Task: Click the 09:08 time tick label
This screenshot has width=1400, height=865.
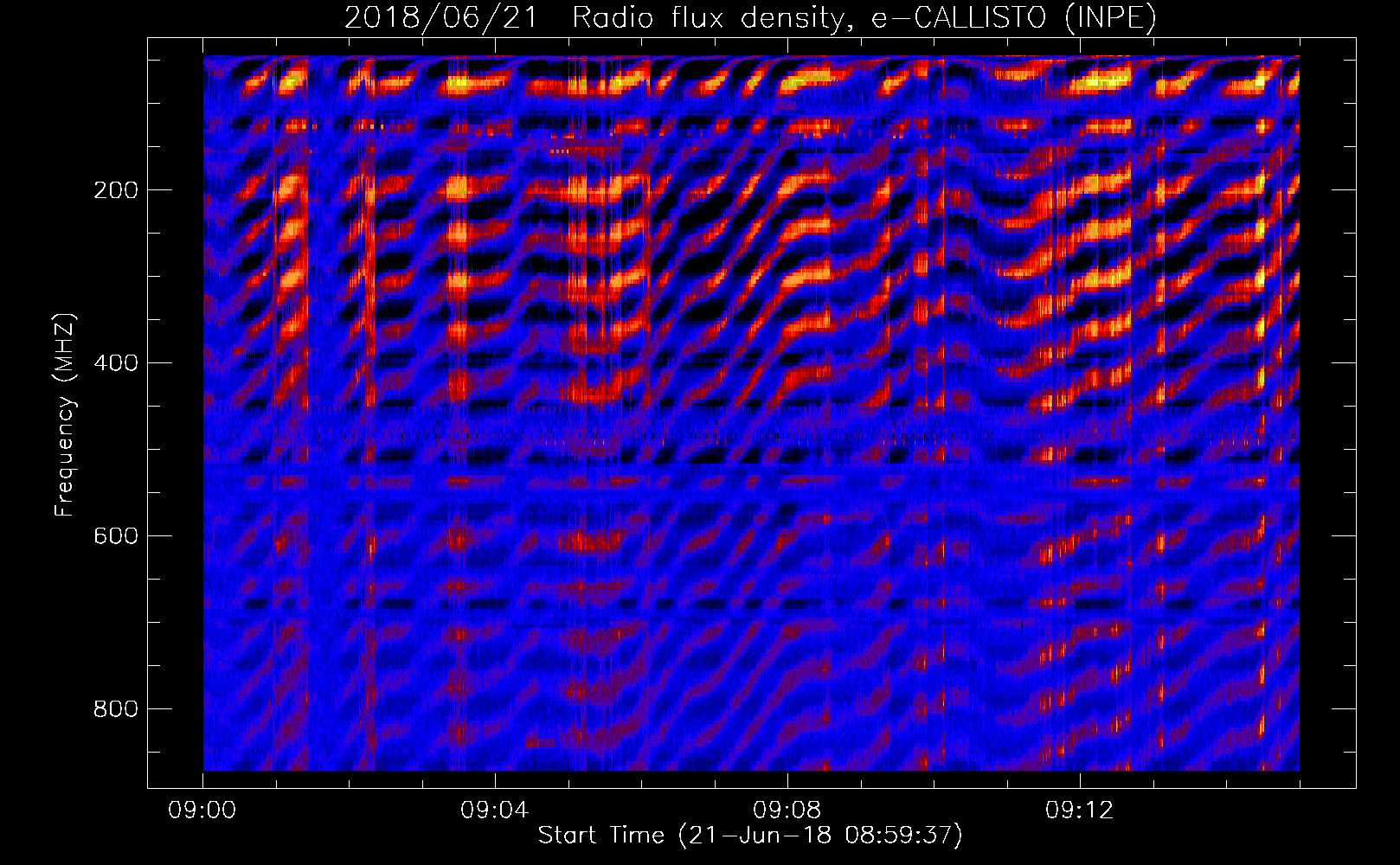Action: [x=787, y=811]
